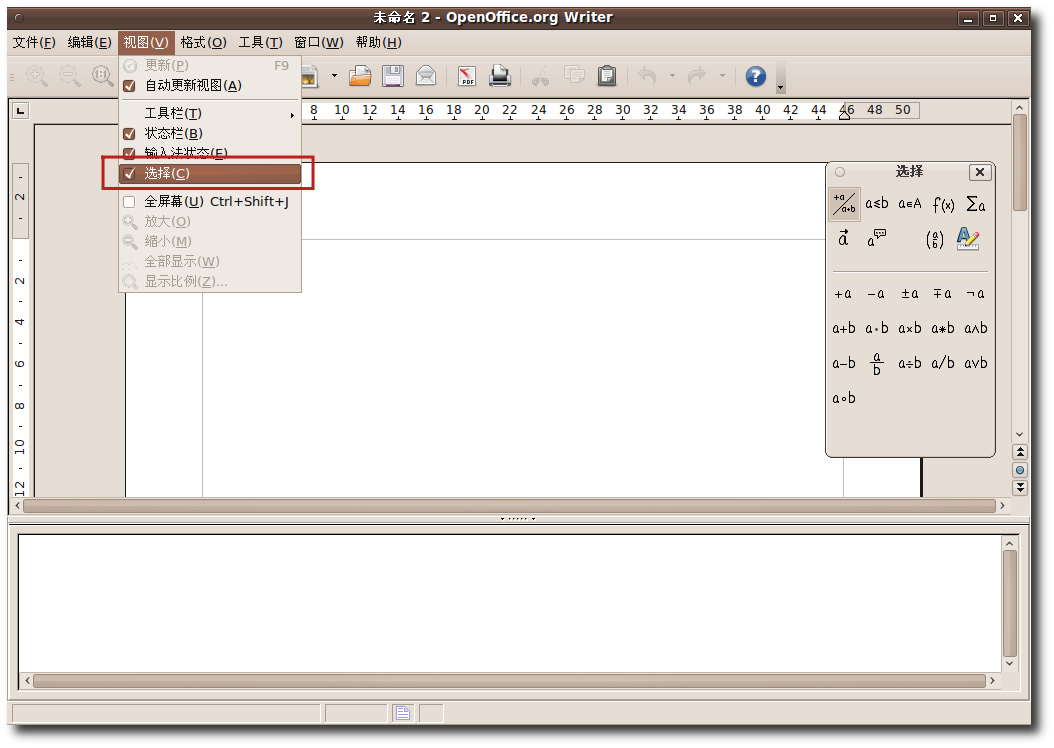Open a file with the folder icon
Viewport: 1054px width, 748px height.
coord(360,76)
